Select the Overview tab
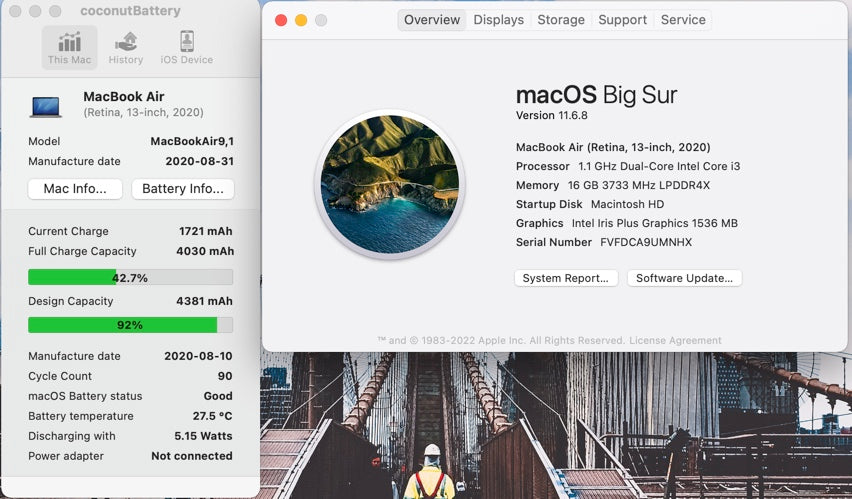Image resolution: width=852 pixels, height=499 pixels. pyautogui.click(x=432, y=20)
